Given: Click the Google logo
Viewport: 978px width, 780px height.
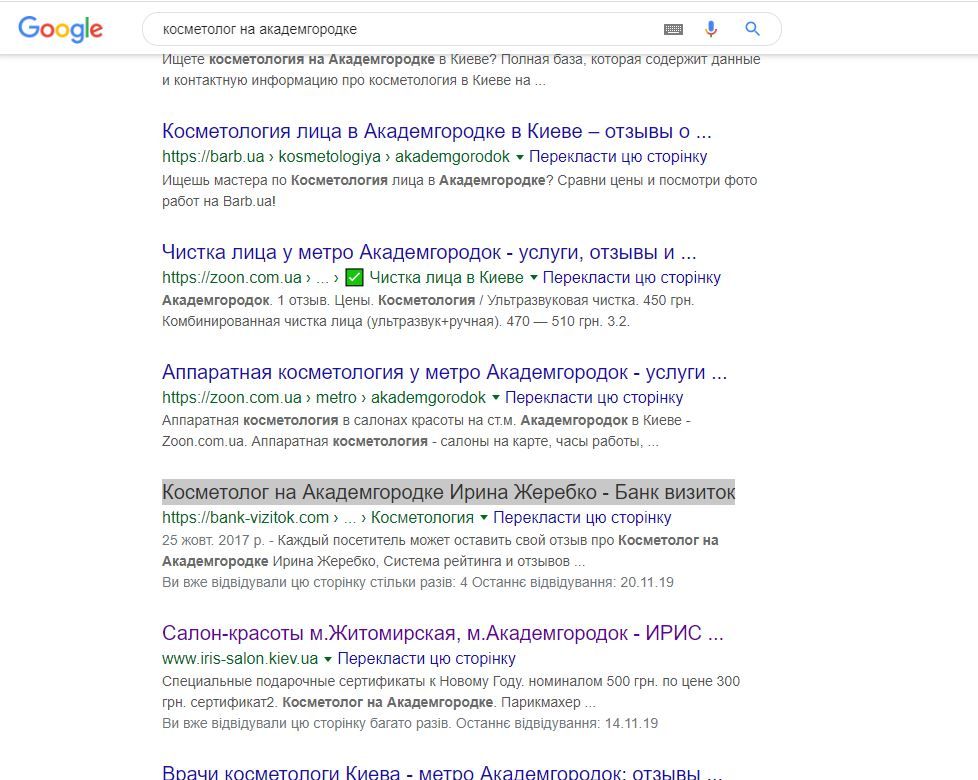Looking at the screenshot, I should (x=60, y=29).
